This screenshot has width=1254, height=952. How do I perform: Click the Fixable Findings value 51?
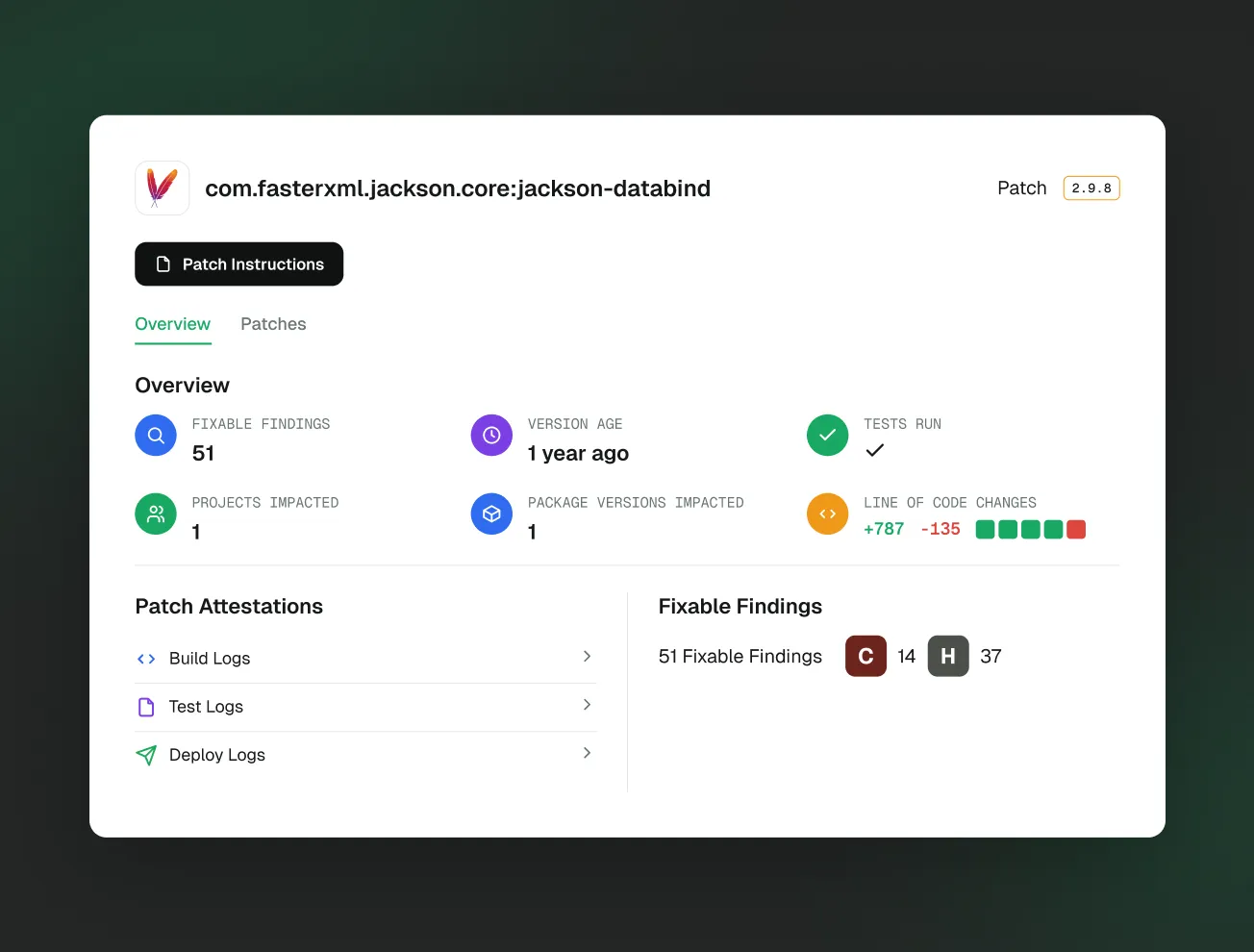click(203, 453)
